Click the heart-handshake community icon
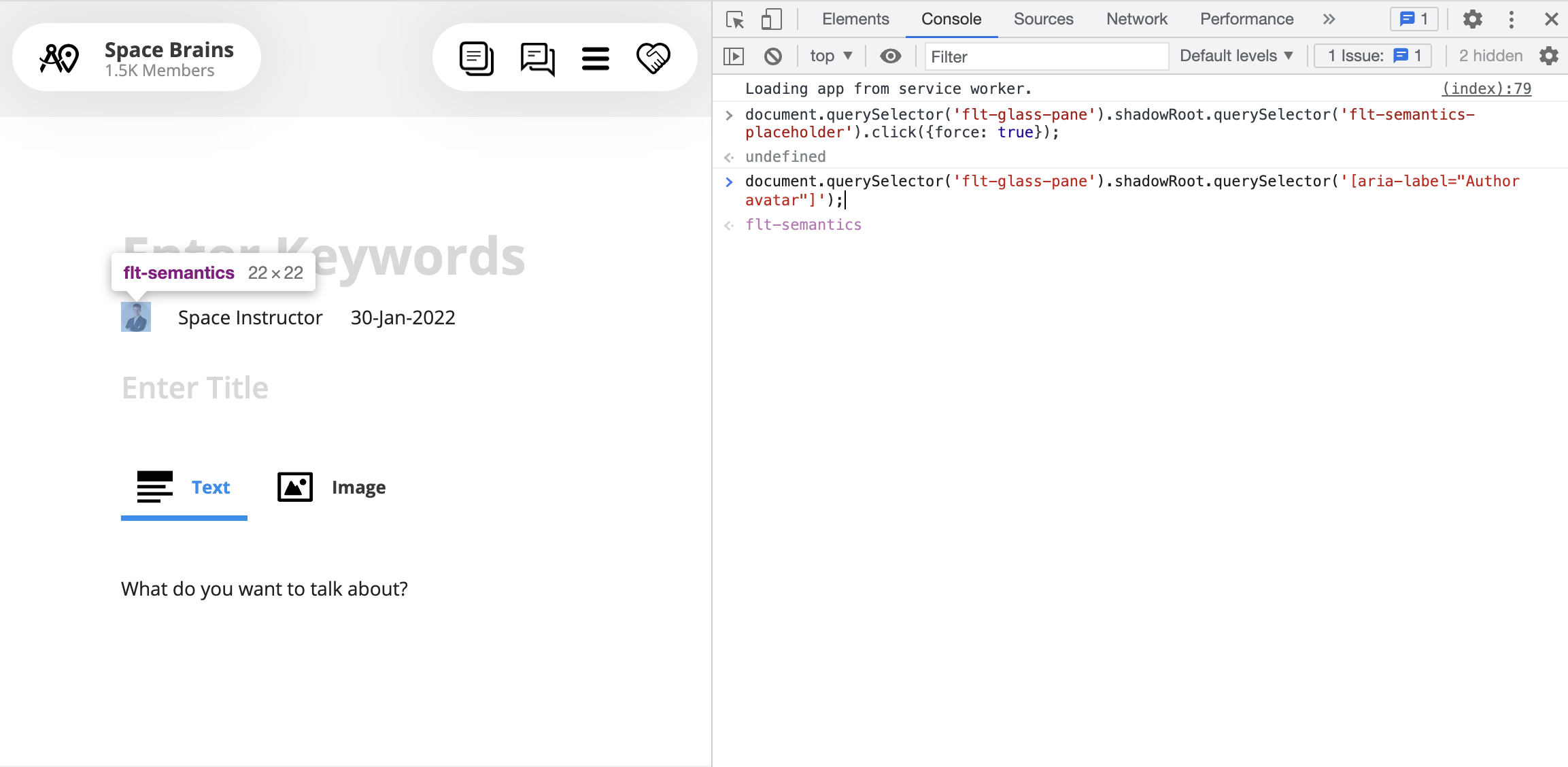 [654, 57]
